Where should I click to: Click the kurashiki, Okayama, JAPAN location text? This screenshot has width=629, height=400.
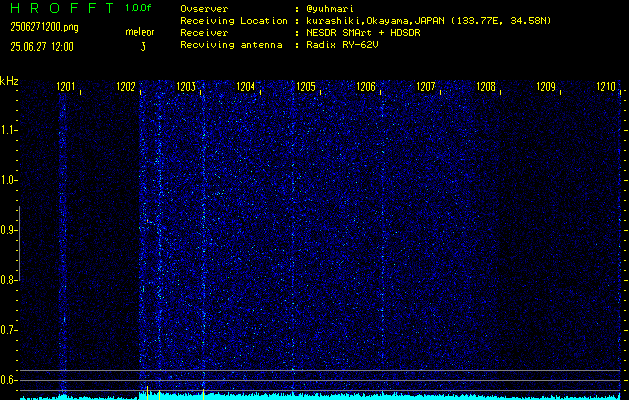pyautogui.click(x=428, y=21)
